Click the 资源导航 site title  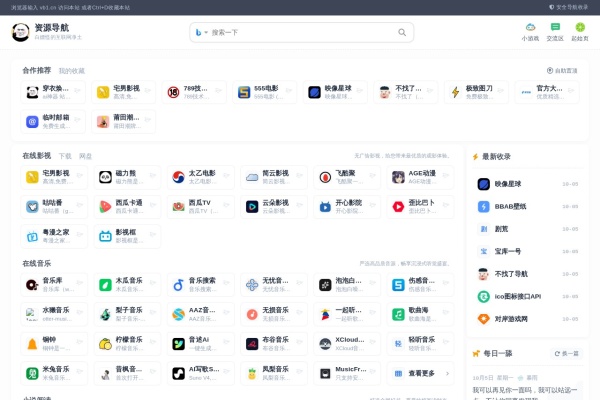pyautogui.click(x=52, y=28)
